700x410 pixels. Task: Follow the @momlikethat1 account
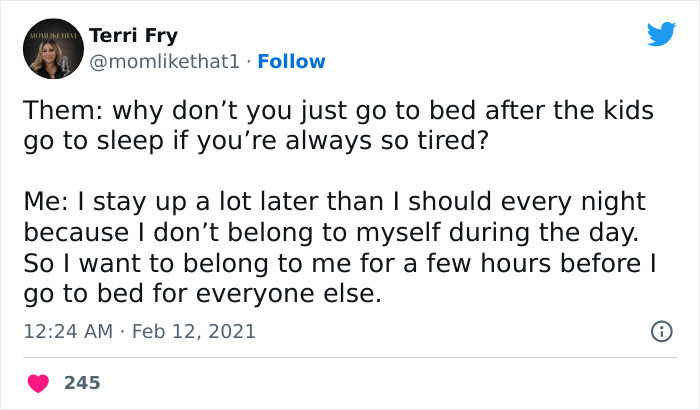tap(291, 61)
